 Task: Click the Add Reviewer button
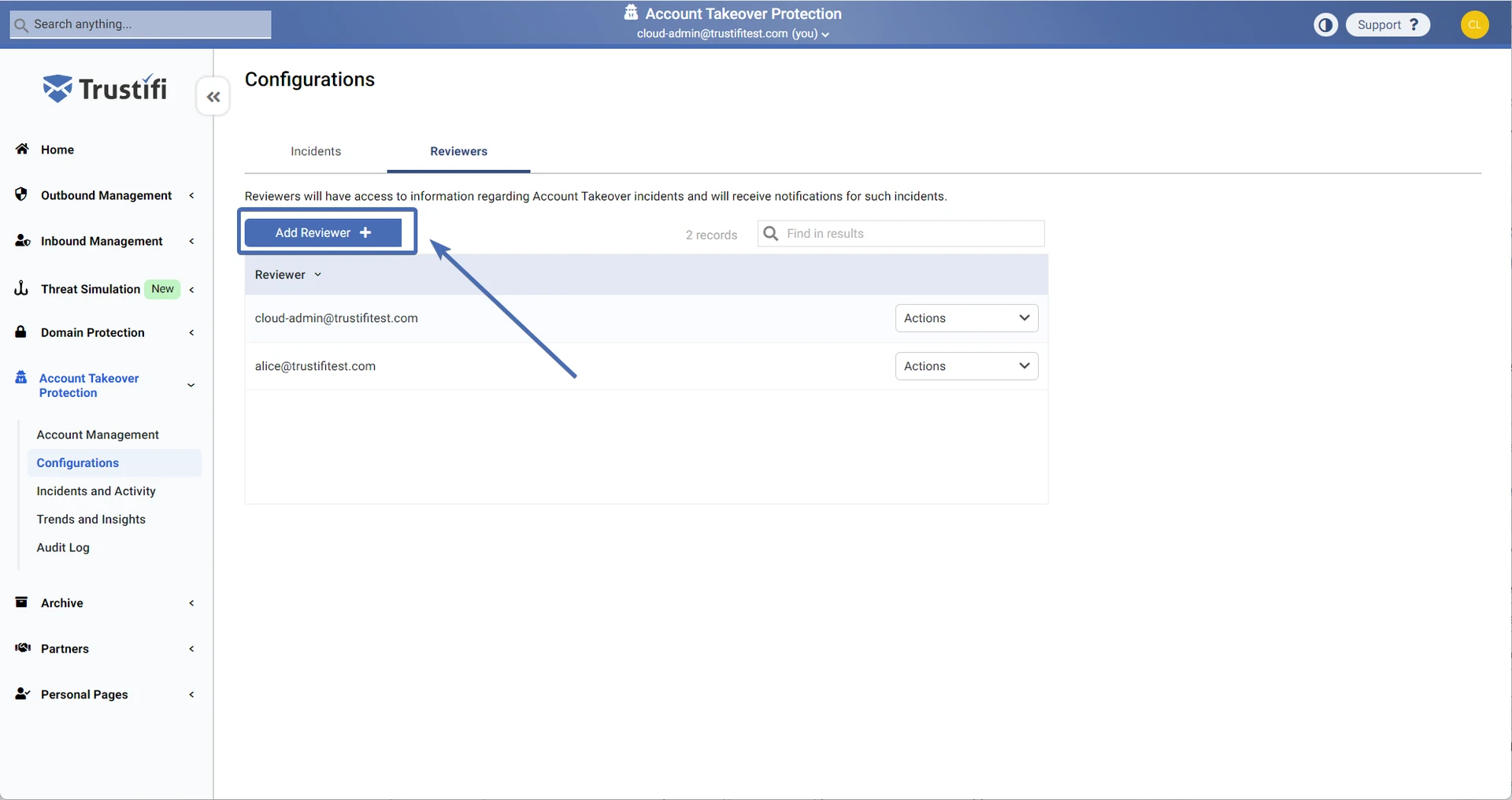pos(323,233)
